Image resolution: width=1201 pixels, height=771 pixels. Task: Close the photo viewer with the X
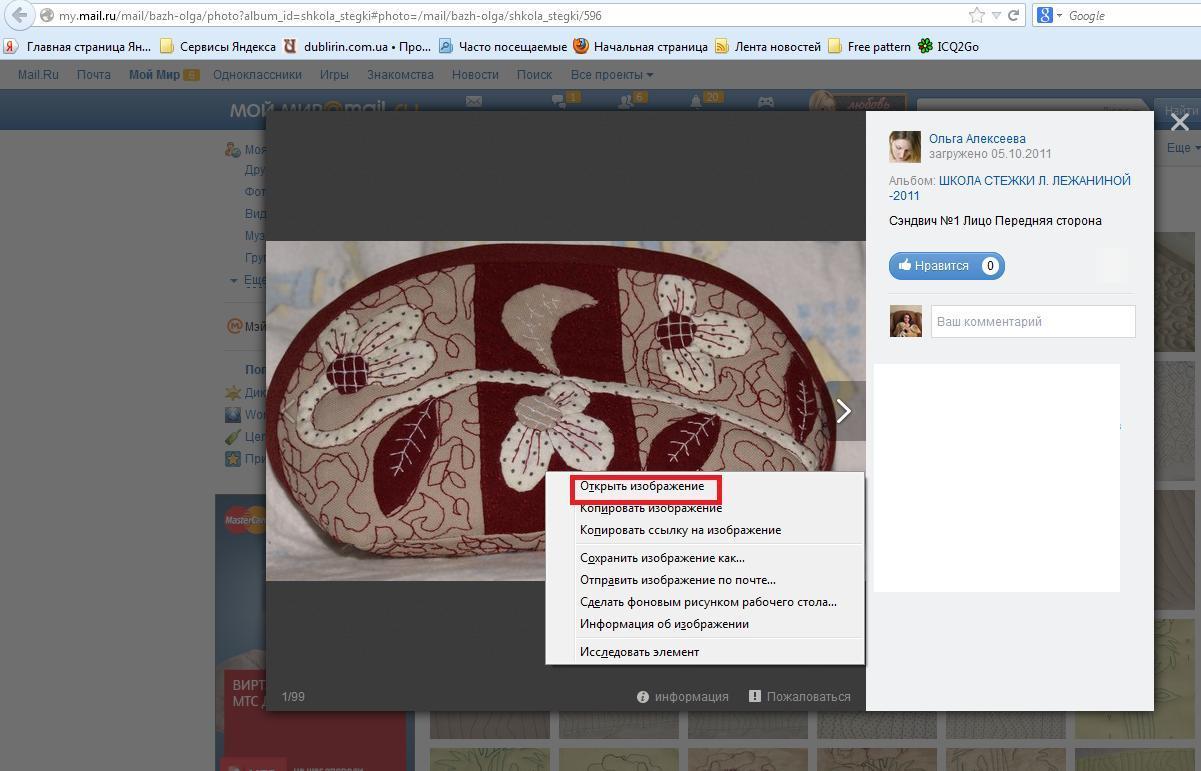(x=1179, y=122)
